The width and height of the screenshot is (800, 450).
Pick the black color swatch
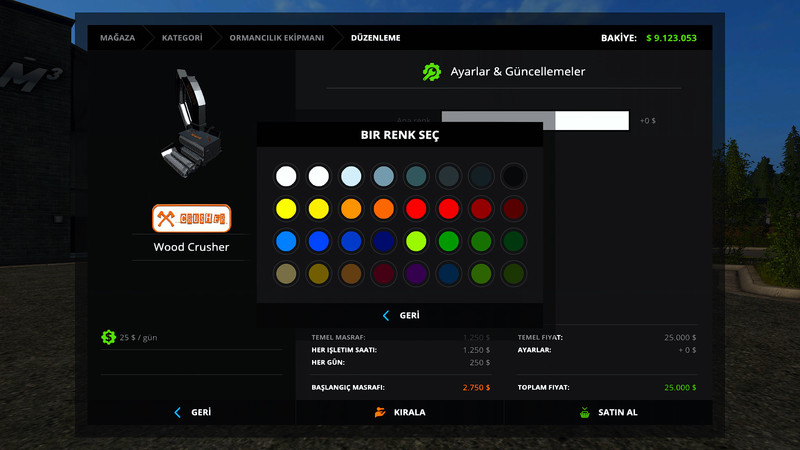pyautogui.click(x=513, y=177)
